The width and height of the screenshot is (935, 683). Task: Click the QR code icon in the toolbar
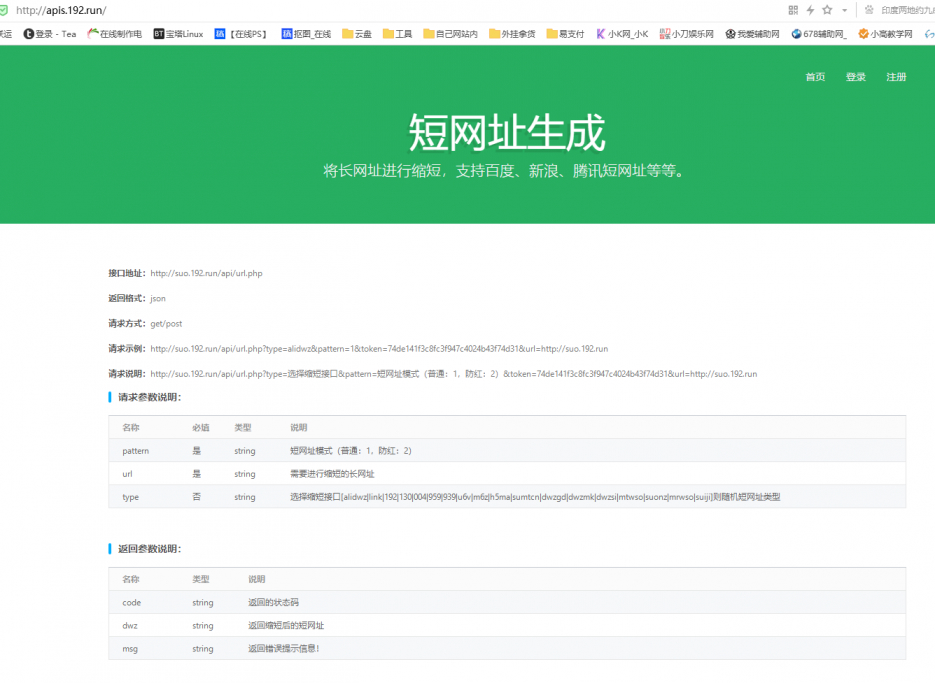pos(794,10)
